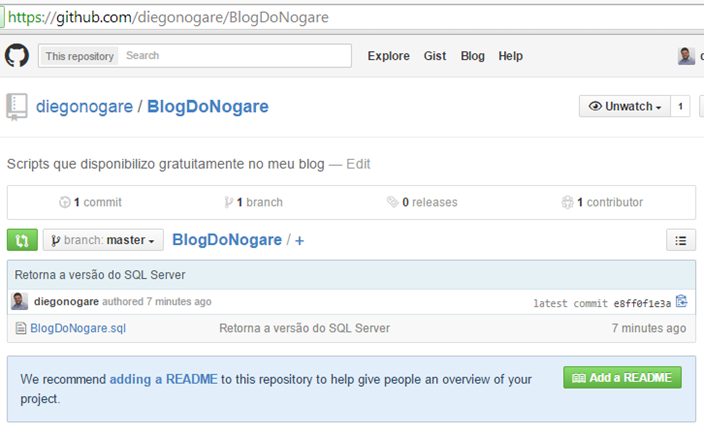
Task: Click the branch icon beside 1 branch
Action: pyautogui.click(x=229, y=202)
